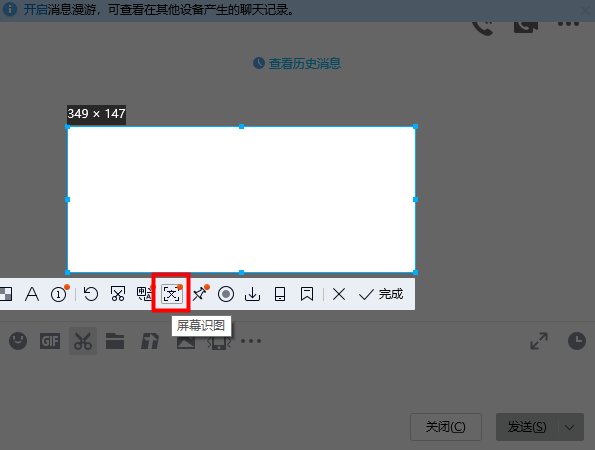The image size is (595, 450).
Task: Click the 关闭(C) button
Action: pyautogui.click(x=446, y=427)
